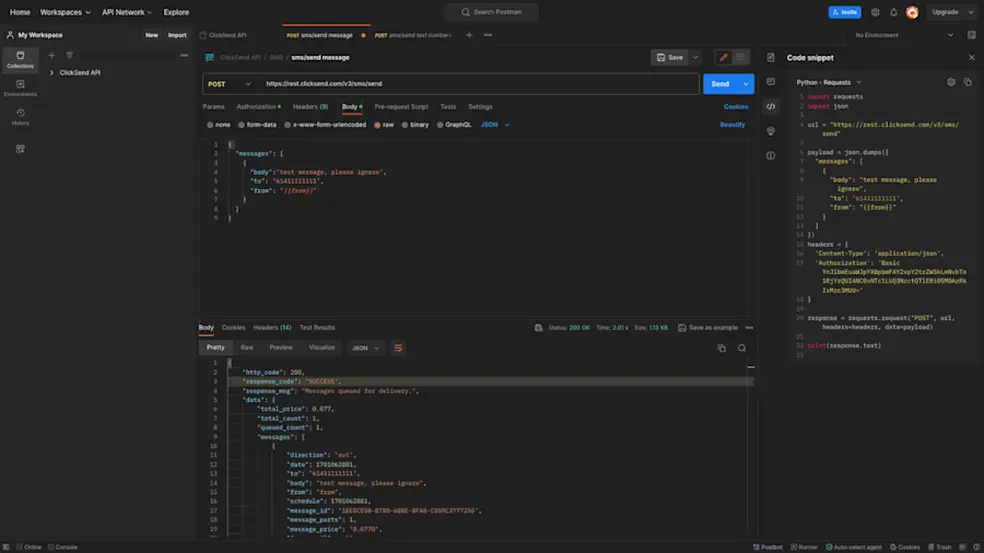Copy the code snippet to clipboard
Viewport: 984px width, 553px height.
coord(968,82)
